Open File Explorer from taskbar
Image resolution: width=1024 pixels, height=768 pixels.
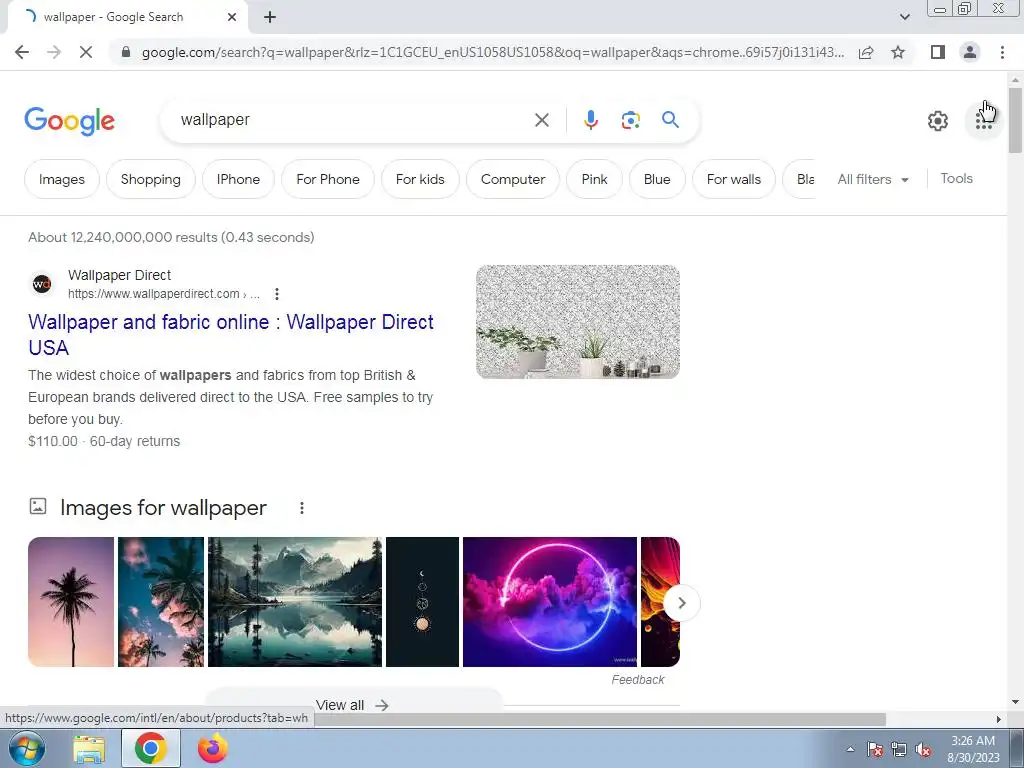coord(89,748)
